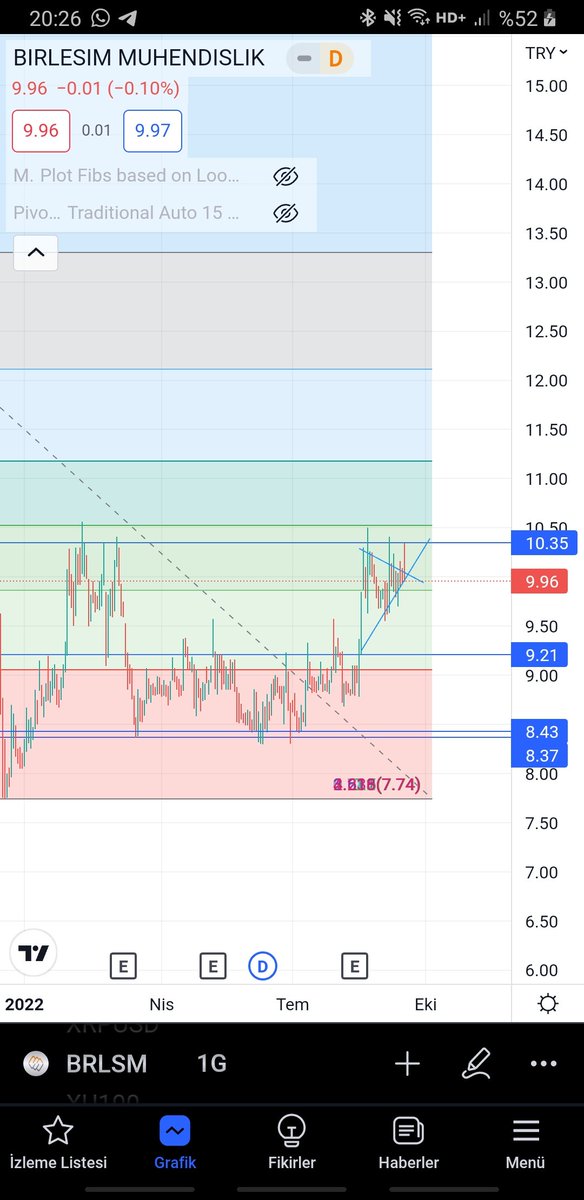584x1200 pixels.
Task: Tap WhatsApp notification icon in status bar
Action: (100, 17)
